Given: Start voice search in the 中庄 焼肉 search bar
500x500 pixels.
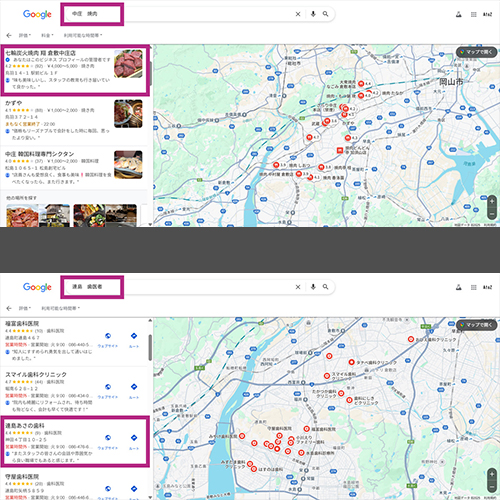Looking at the screenshot, I should tap(313, 14).
